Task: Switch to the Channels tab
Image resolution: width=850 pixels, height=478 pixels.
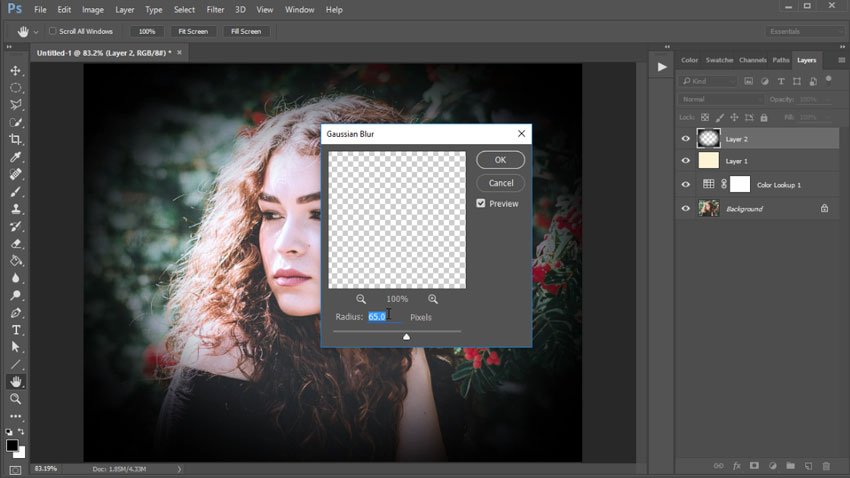Action: pyautogui.click(x=752, y=60)
